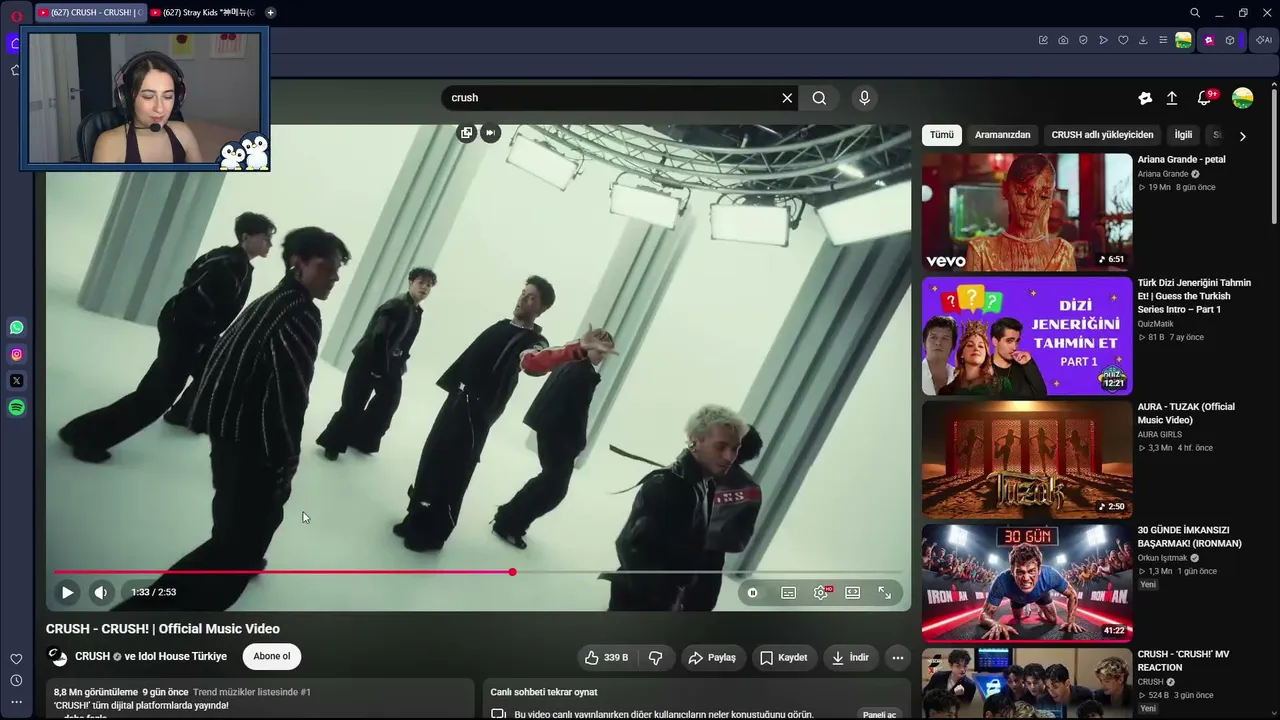The height and width of the screenshot is (720, 1280).
Task: Open history clock in browser sidebar
Action: (x=16, y=681)
